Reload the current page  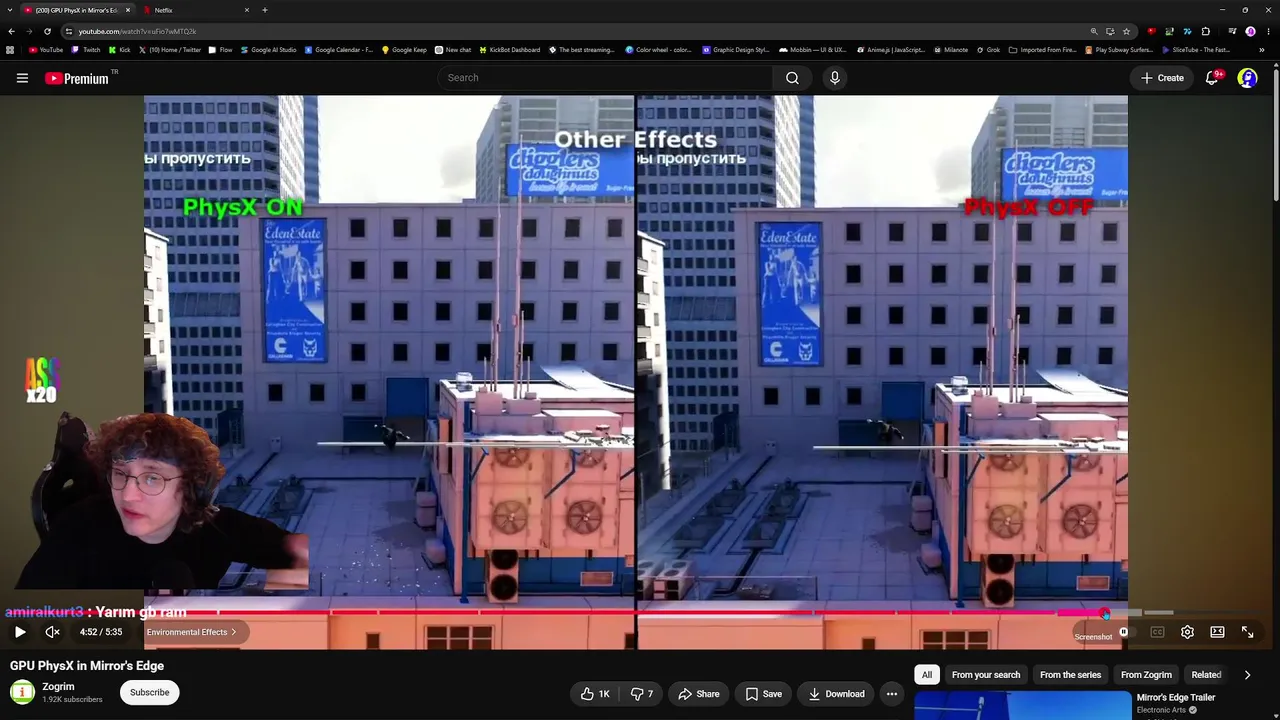47,31
